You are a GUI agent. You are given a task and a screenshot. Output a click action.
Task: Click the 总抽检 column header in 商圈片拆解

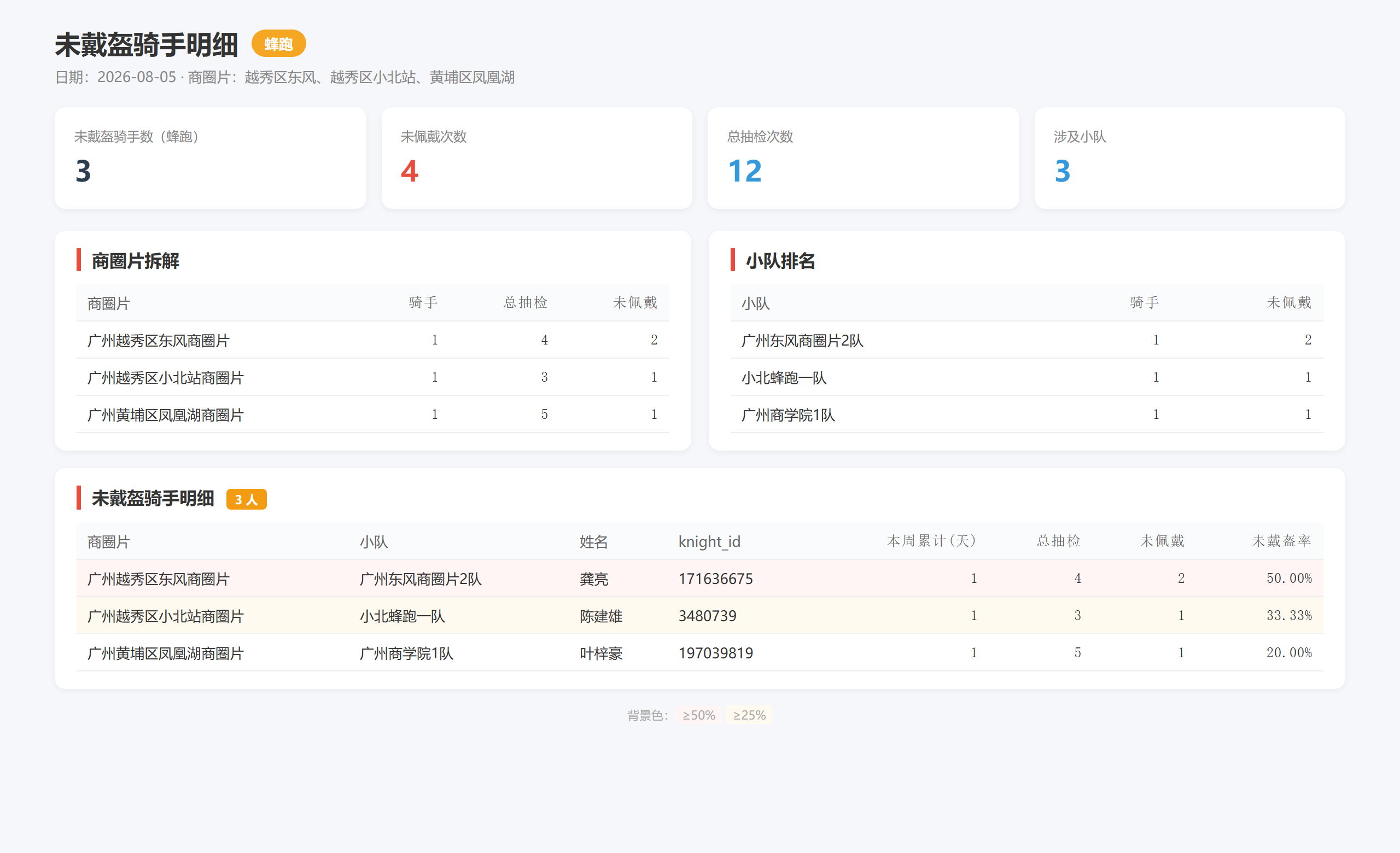pos(525,303)
